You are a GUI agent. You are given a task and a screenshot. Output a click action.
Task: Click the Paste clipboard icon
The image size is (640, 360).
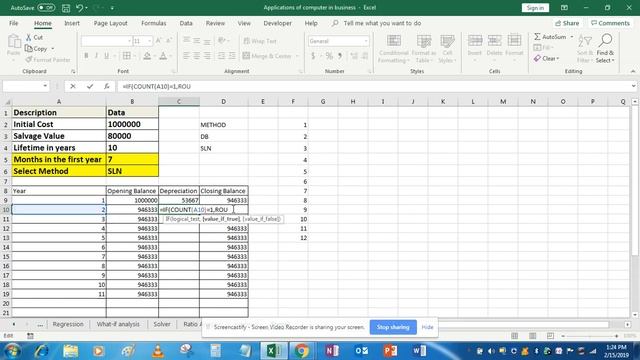click(14, 42)
